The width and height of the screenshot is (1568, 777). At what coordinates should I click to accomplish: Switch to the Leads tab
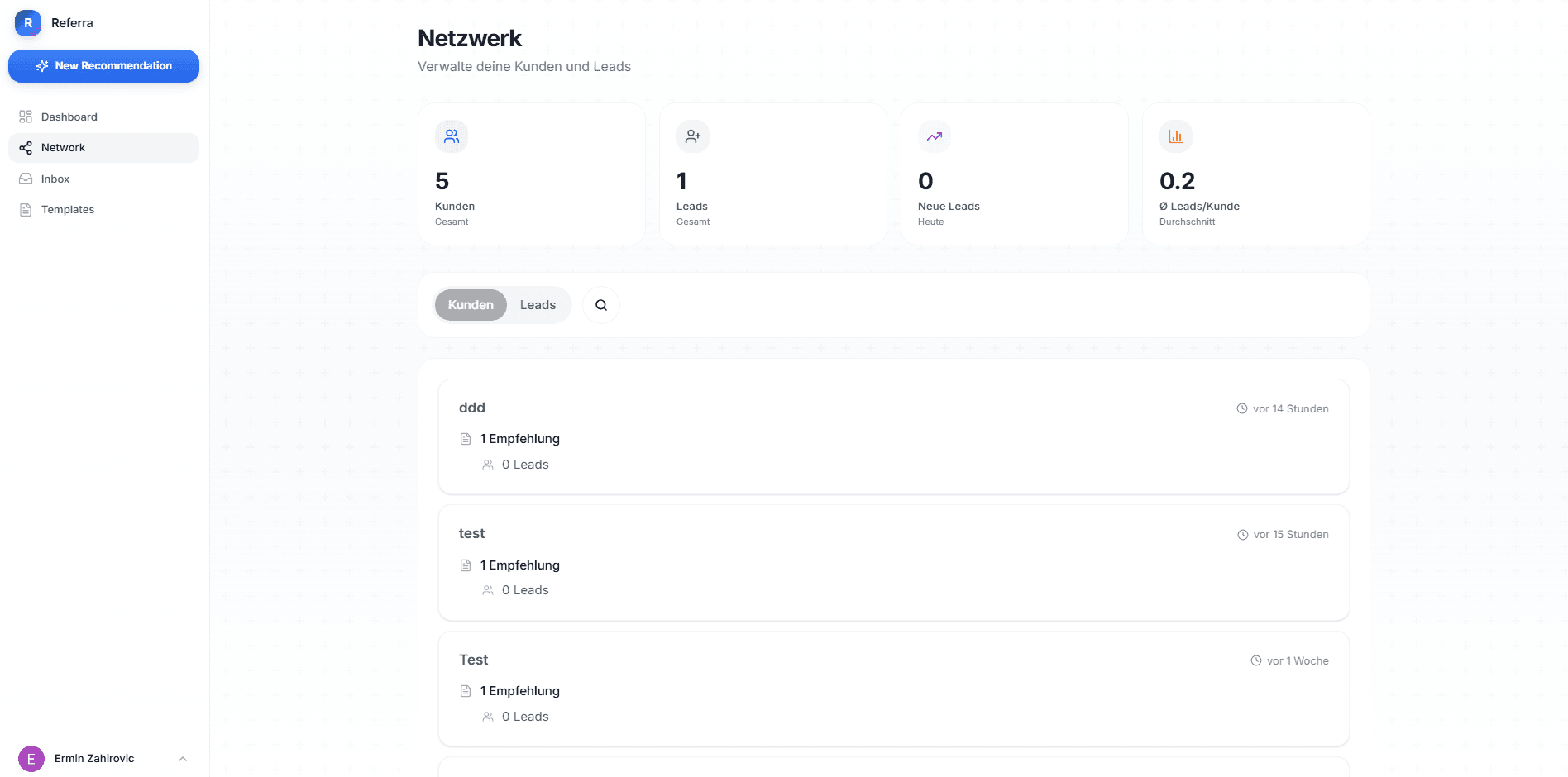[538, 305]
